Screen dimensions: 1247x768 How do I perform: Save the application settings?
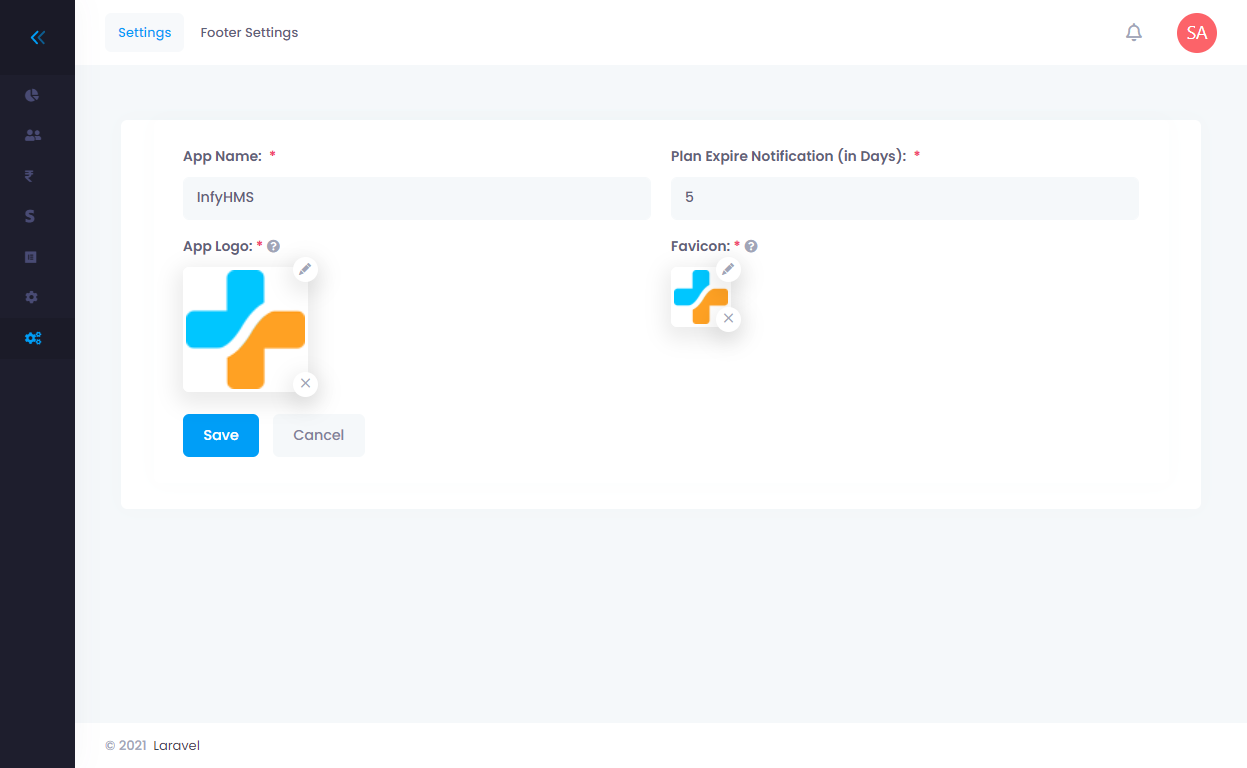220,435
